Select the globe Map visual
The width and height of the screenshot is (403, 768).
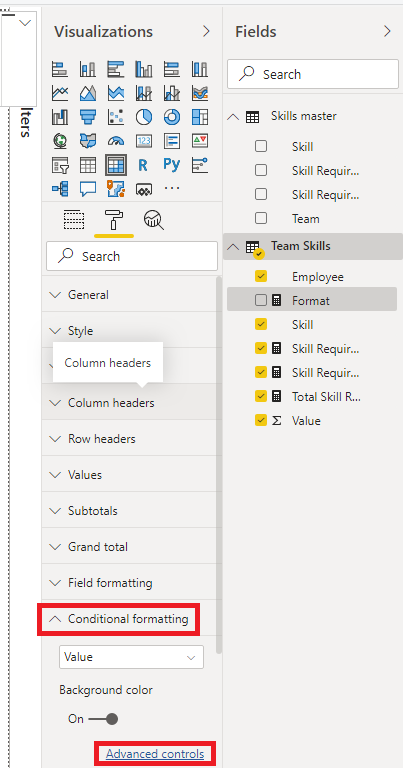click(x=60, y=141)
